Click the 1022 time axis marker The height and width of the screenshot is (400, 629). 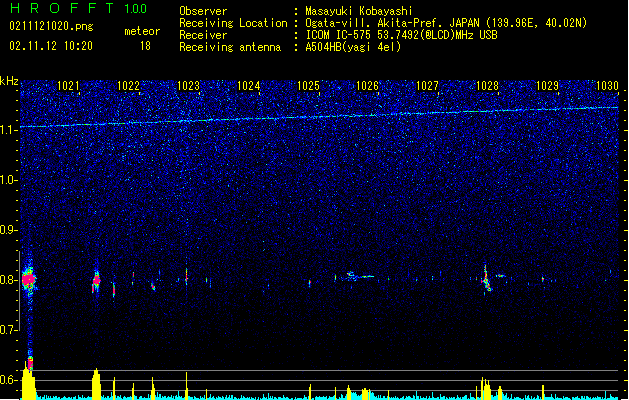[x=128, y=85]
